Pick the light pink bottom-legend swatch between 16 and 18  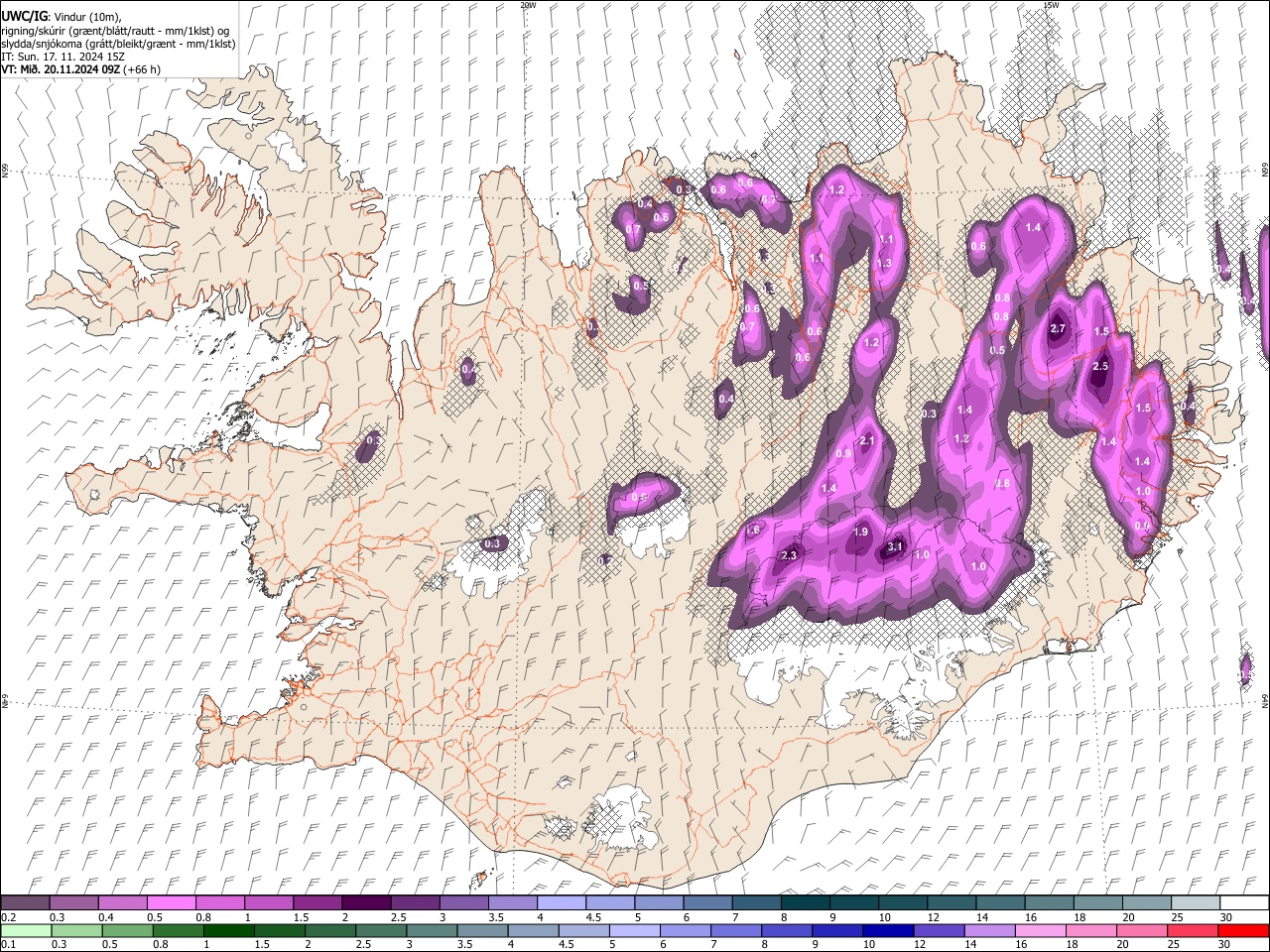[1041, 930]
